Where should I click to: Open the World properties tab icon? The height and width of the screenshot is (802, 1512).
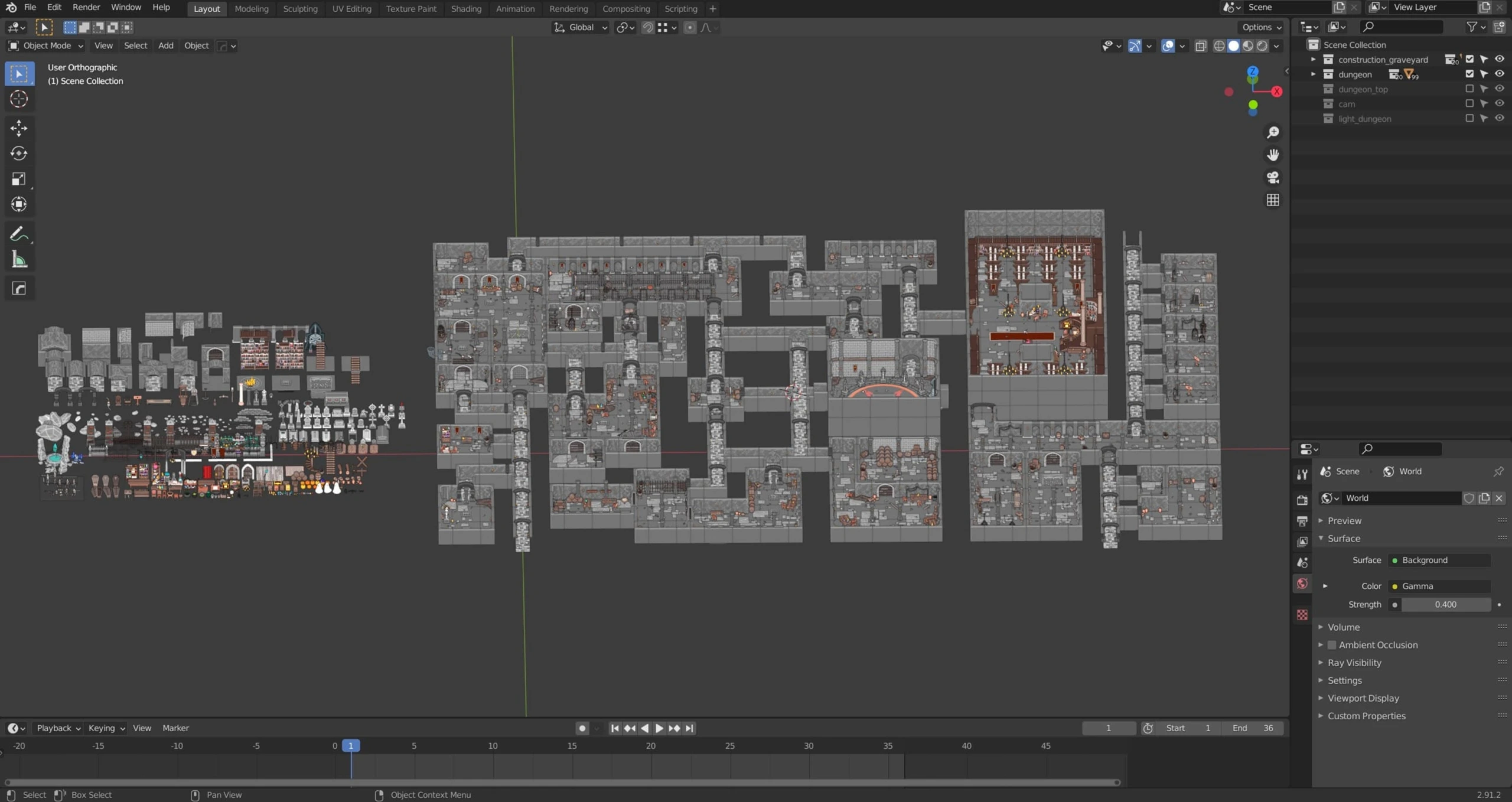pyautogui.click(x=1302, y=583)
